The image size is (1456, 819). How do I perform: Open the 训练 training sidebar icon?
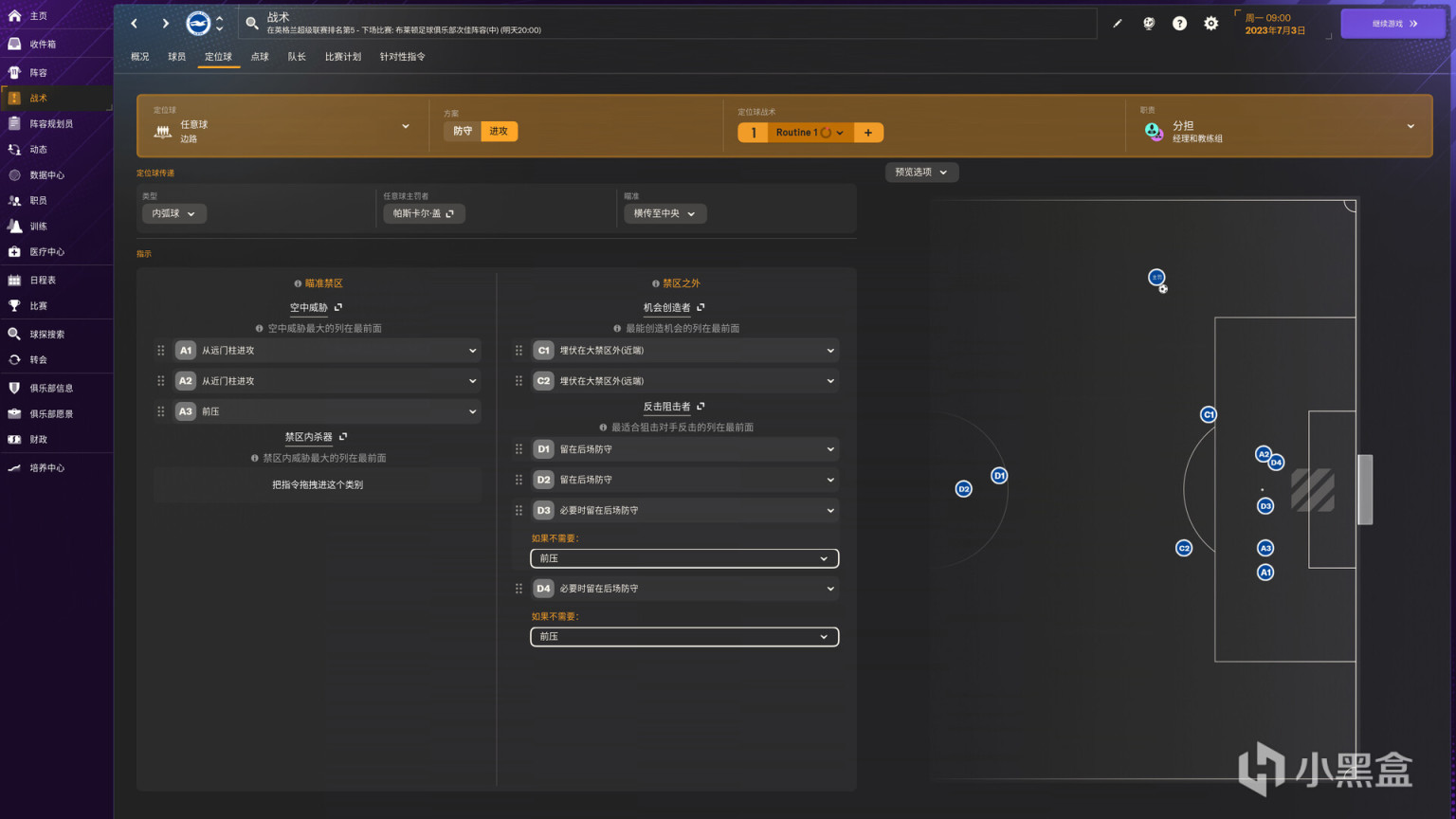[14, 226]
